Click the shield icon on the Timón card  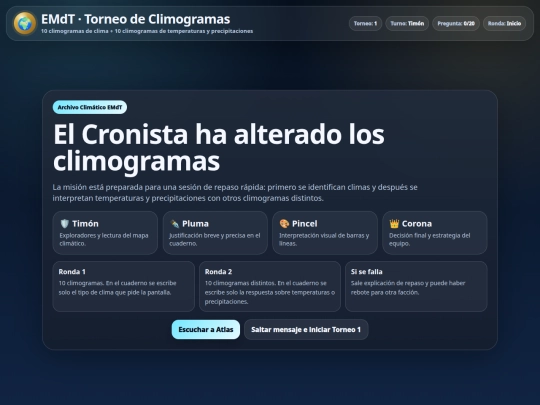(x=64, y=224)
